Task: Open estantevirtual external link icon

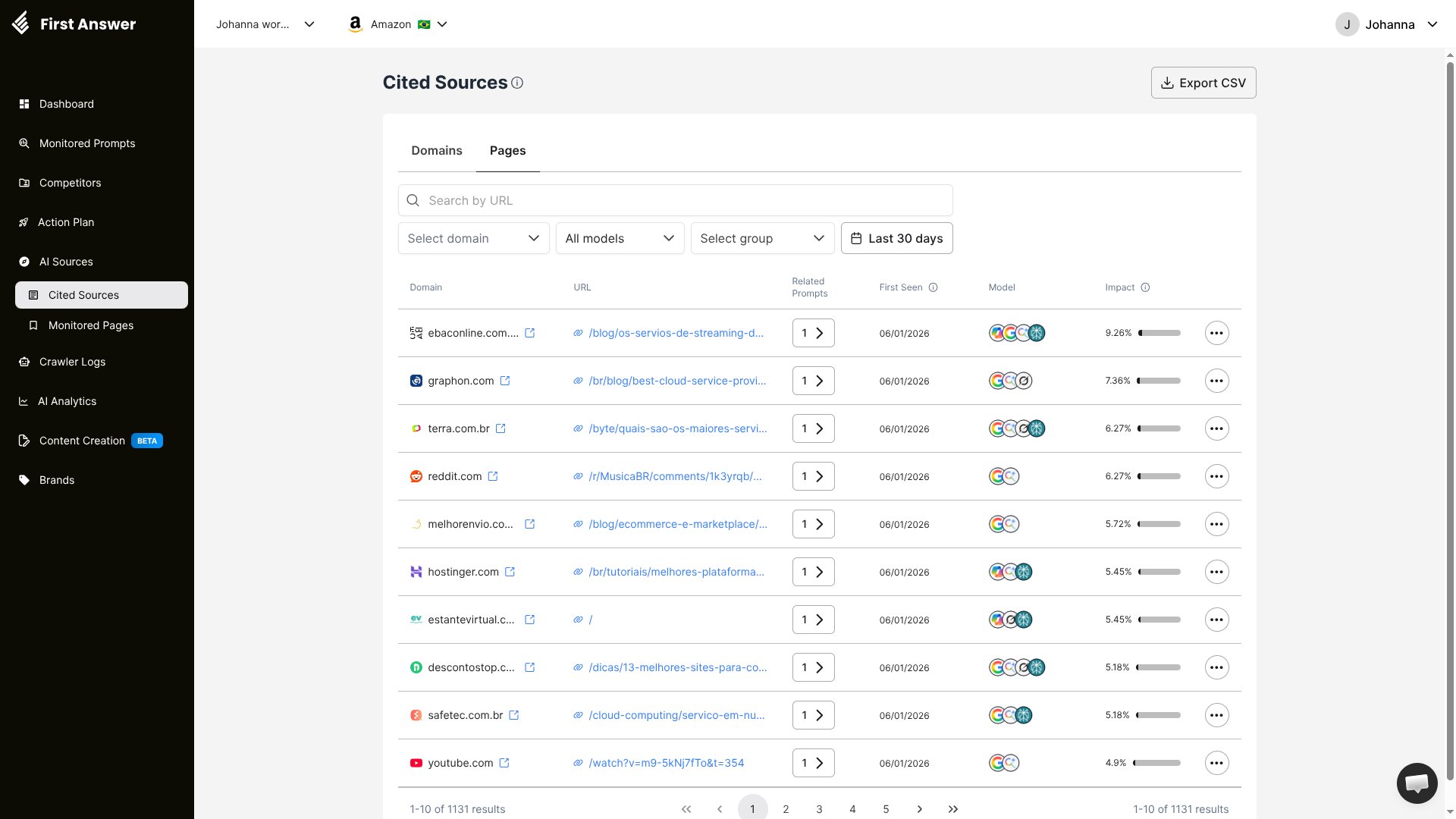Action: [530, 620]
